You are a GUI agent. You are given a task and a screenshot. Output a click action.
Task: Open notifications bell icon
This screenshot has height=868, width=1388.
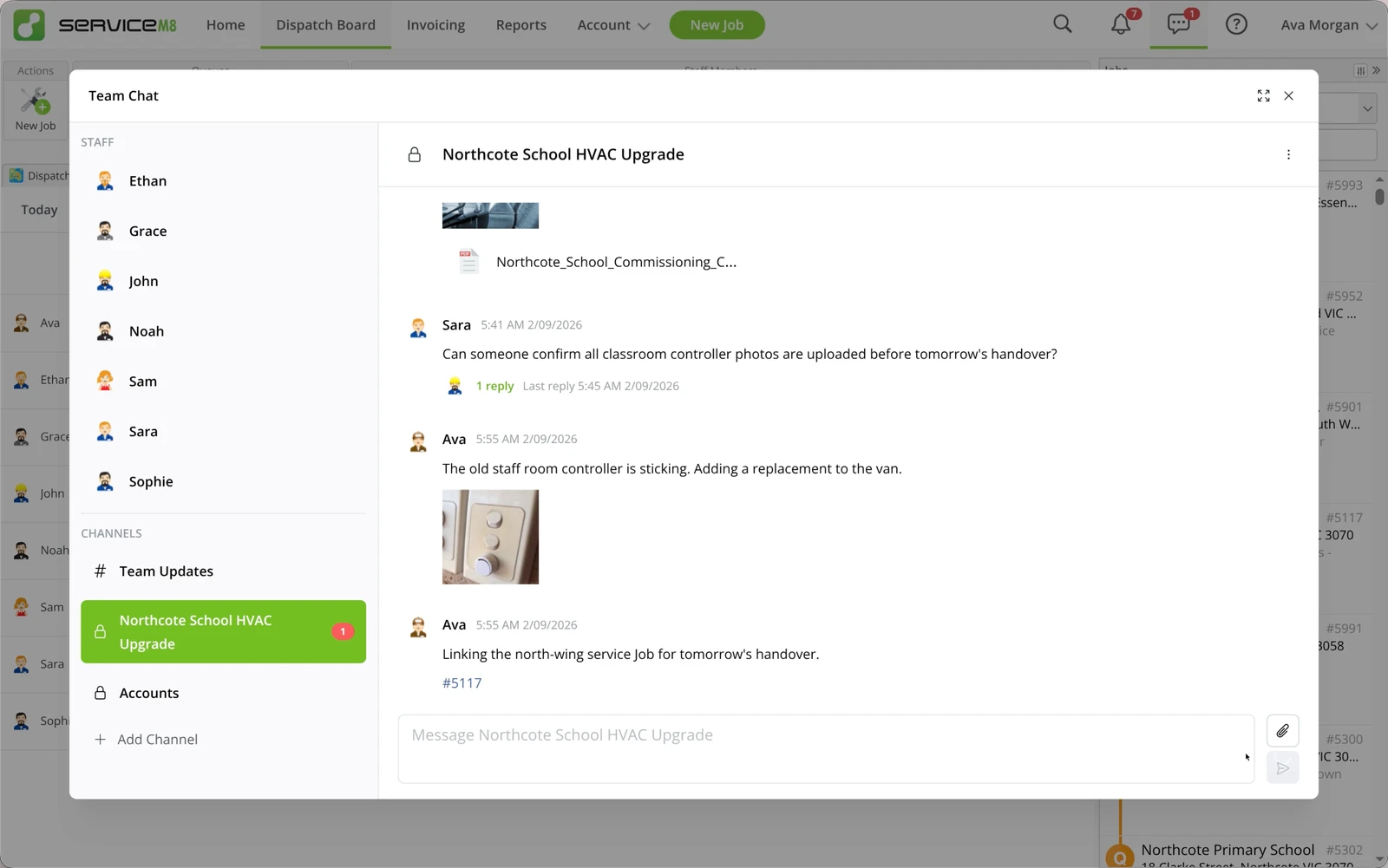(x=1121, y=24)
